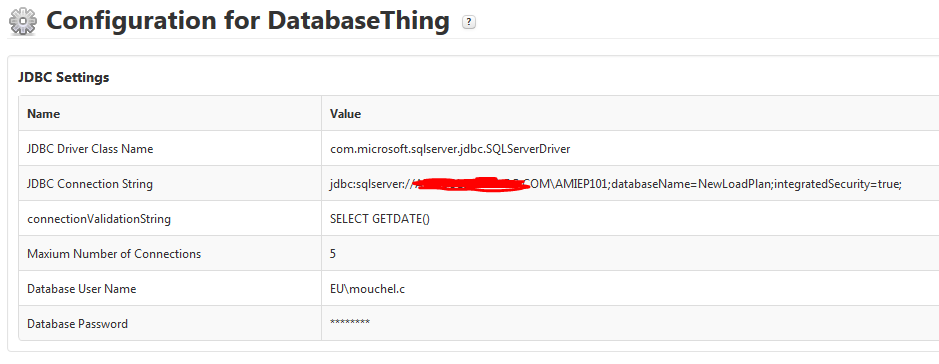The width and height of the screenshot is (939, 364).
Task: Select the JDBC Driver Class Name label
Action: click(90, 149)
